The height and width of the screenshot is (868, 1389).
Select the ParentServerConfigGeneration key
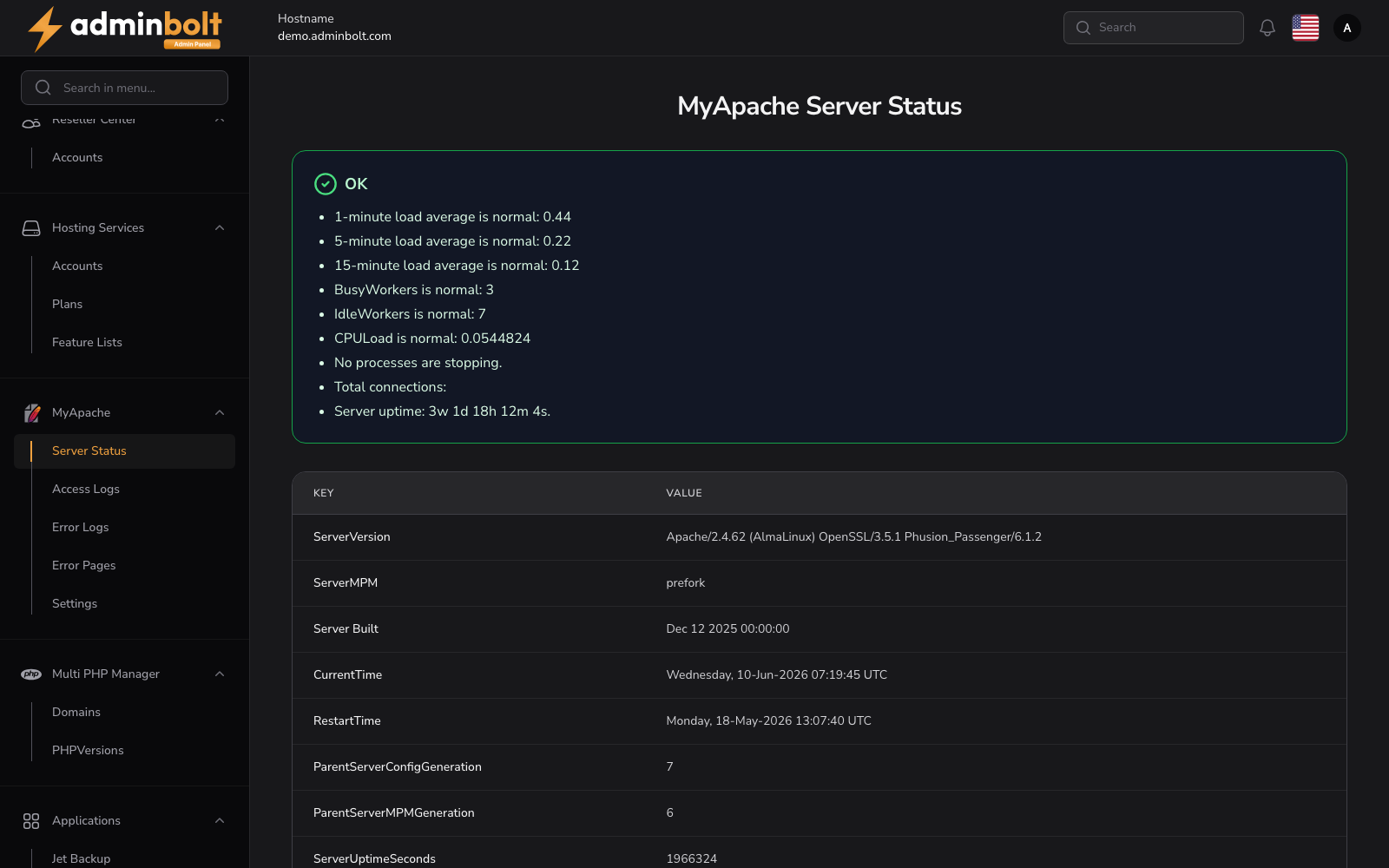coord(398,767)
